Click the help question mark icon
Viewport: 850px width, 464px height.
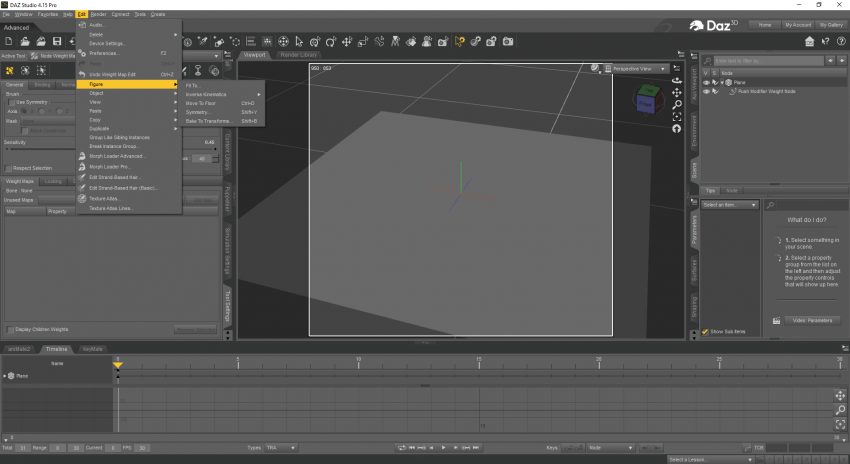pyautogui.click(x=841, y=41)
